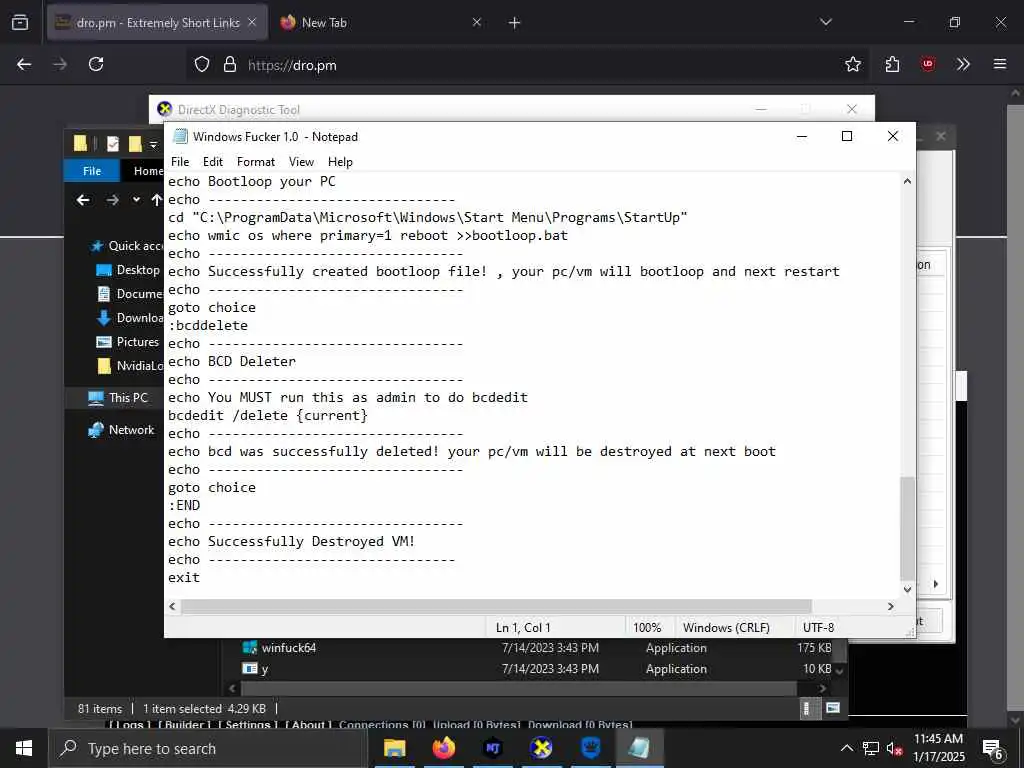Select Pictures in Explorer navigation pane
Viewport: 1024px width, 768px height.
(x=128, y=342)
